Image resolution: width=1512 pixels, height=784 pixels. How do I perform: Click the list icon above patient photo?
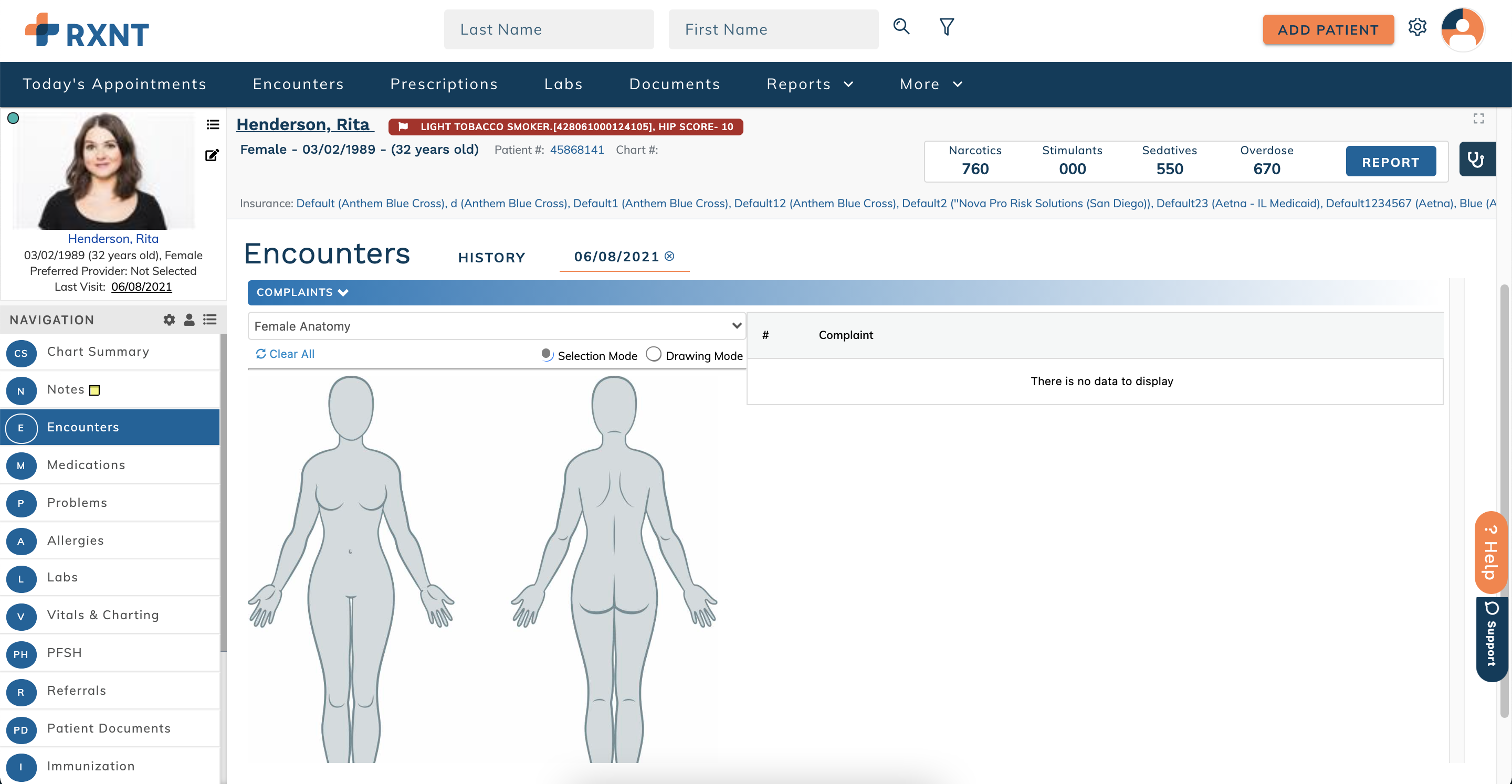pyautogui.click(x=212, y=124)
